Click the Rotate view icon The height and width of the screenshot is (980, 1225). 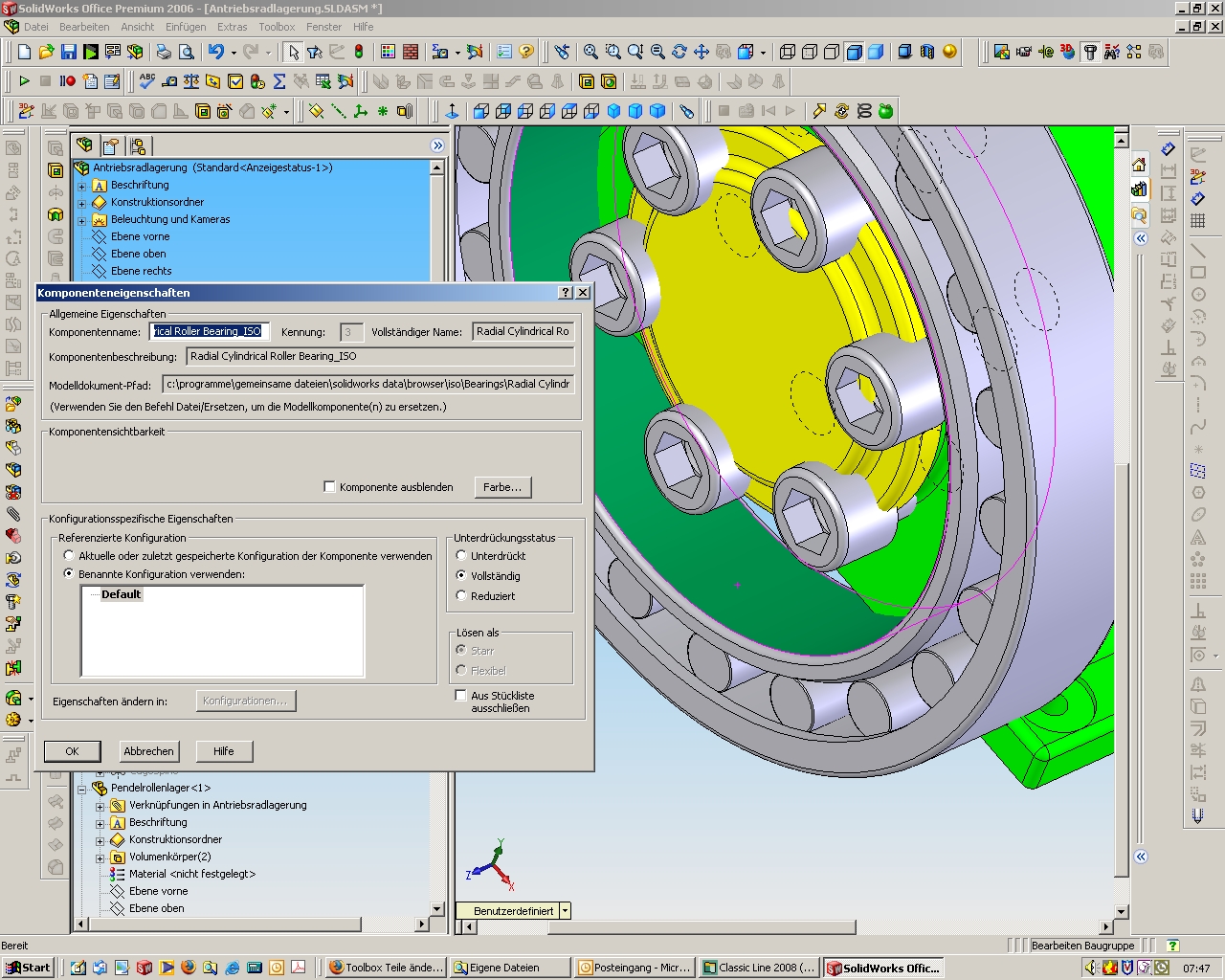(x=679, y=52)
